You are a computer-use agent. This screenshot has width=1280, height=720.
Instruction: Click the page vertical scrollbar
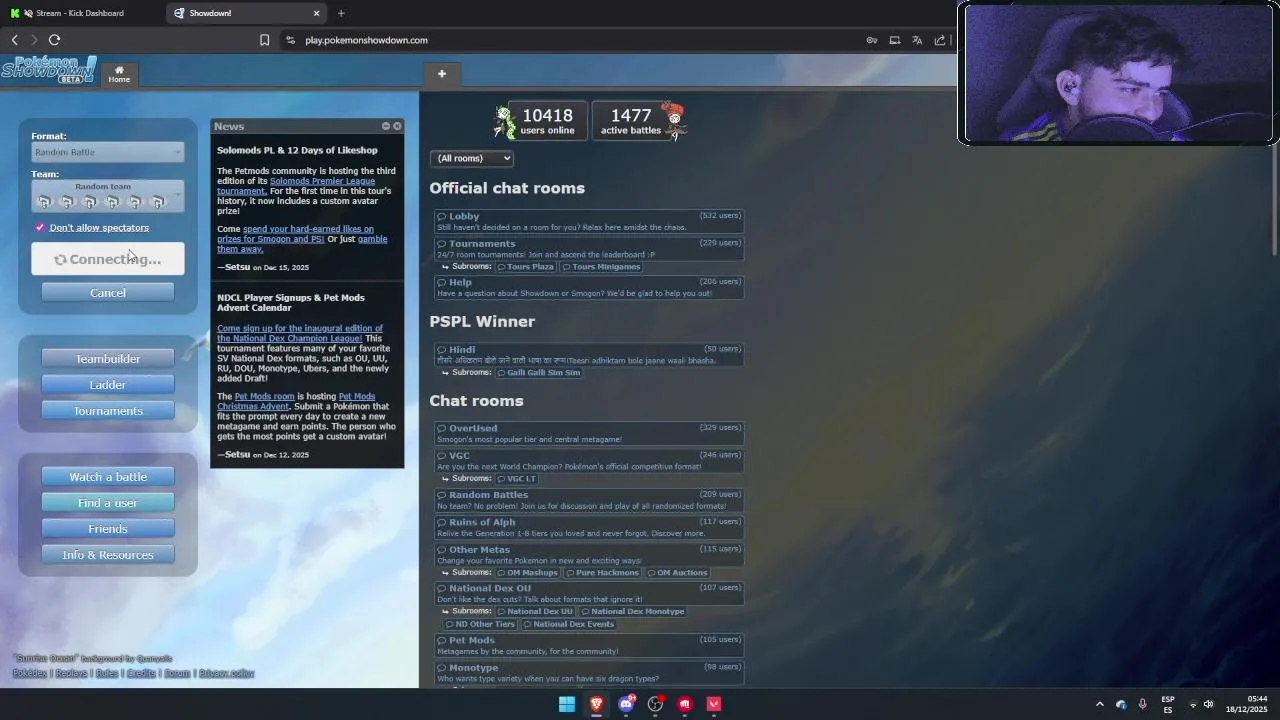[1275, 200]
